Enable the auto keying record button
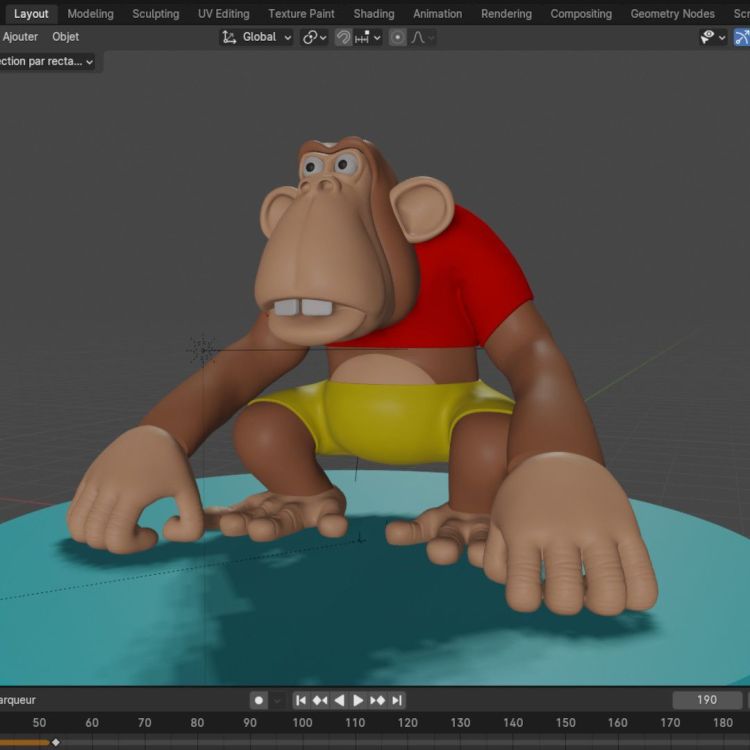Screen dimensions: 750x750 point(258,700)
